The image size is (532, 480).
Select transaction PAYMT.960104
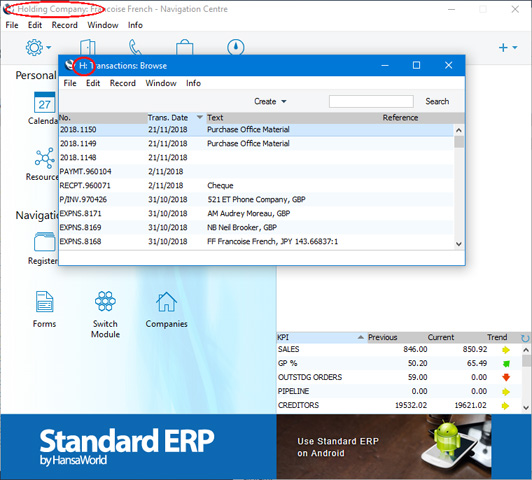pos(256,172)
